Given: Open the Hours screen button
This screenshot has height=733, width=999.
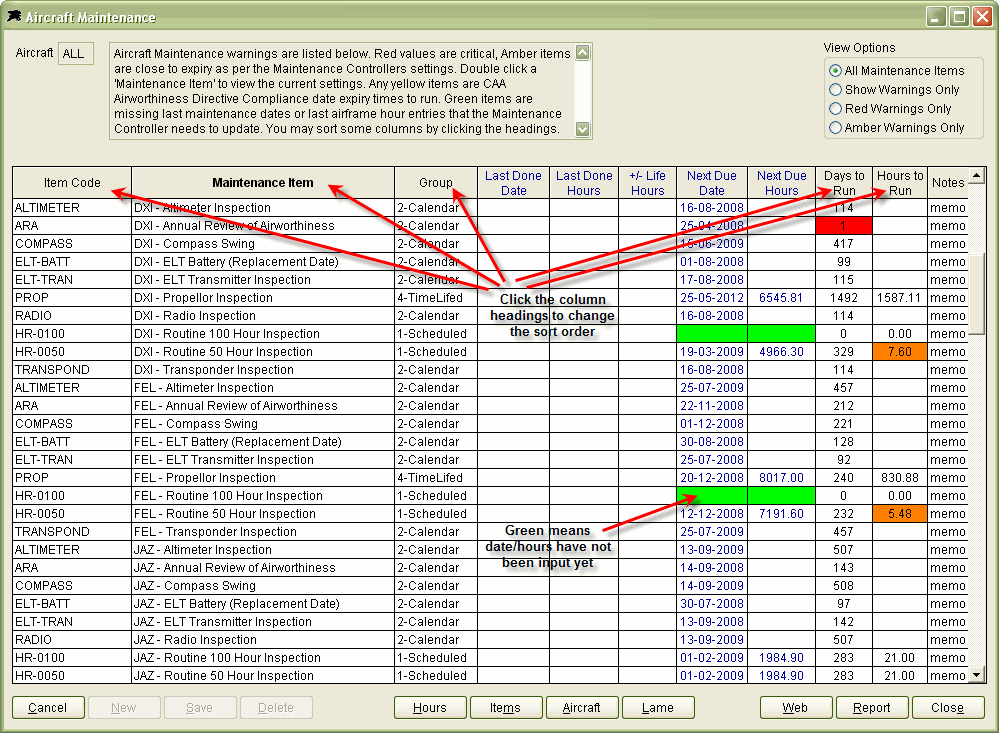Looking at the screenshot, I should [430, 708].
